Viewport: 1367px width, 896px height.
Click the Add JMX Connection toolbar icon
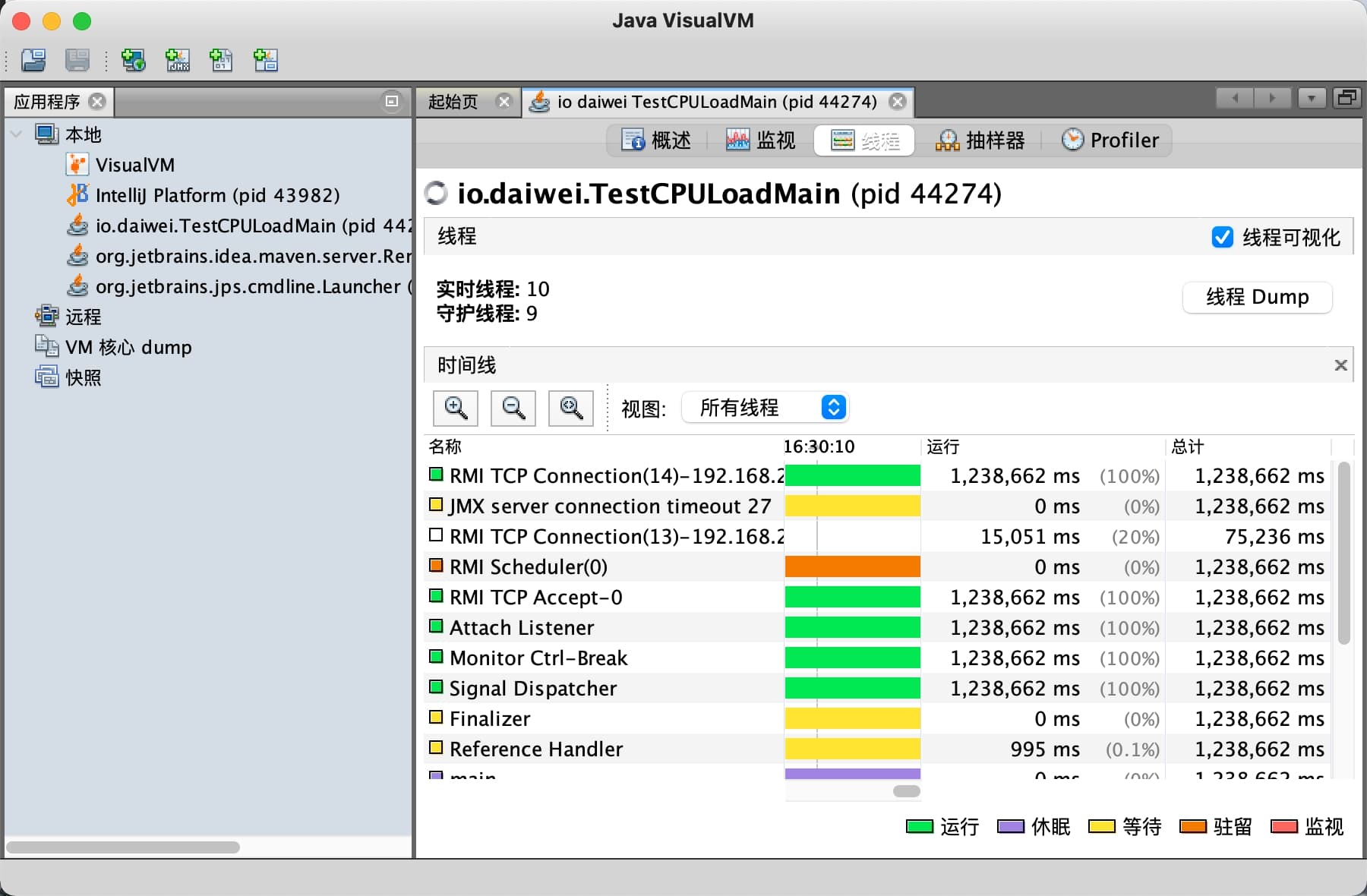tap(178, 60)
